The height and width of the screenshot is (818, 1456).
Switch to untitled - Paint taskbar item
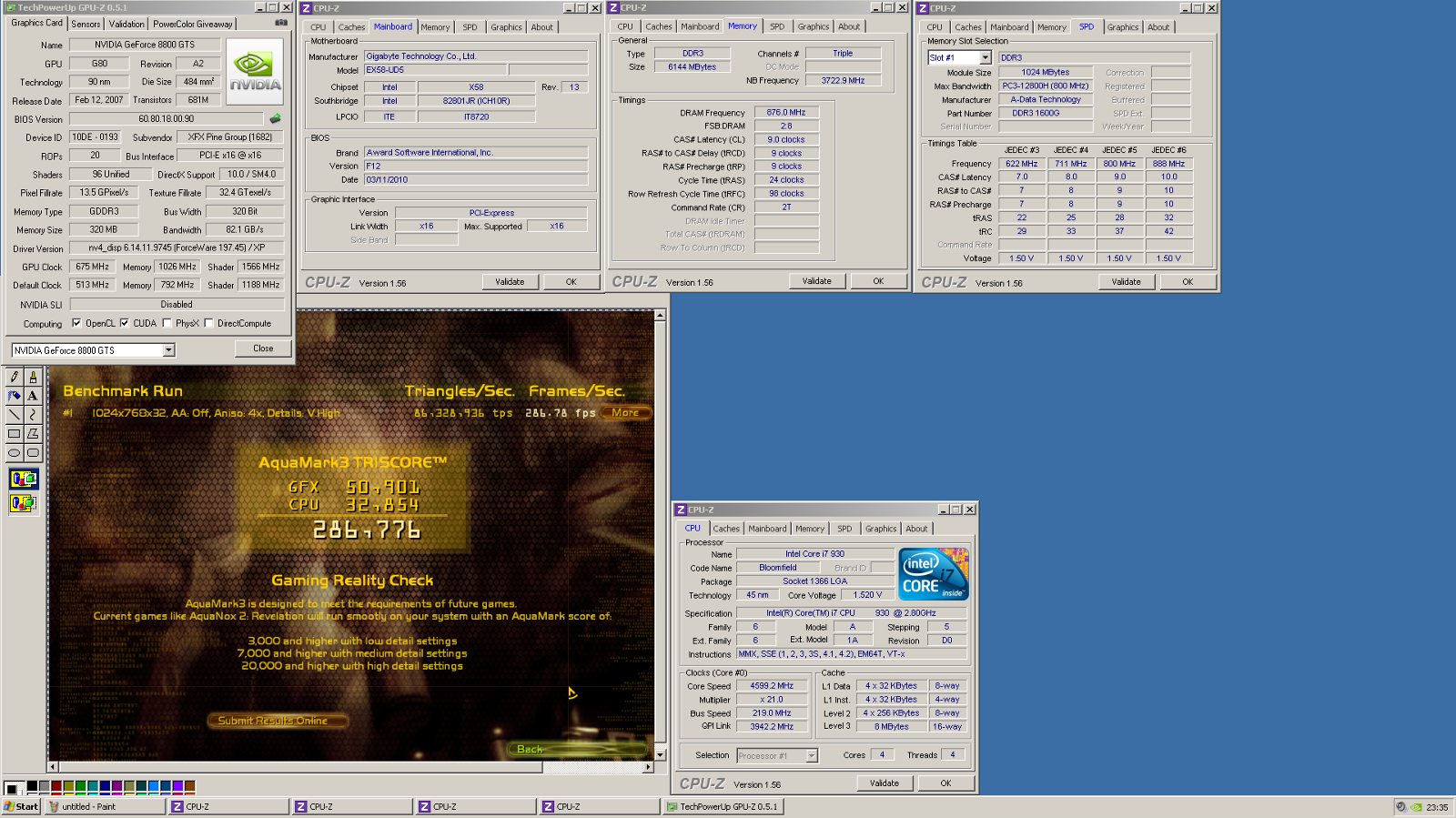pyautogui.click(x=105, y=806)
